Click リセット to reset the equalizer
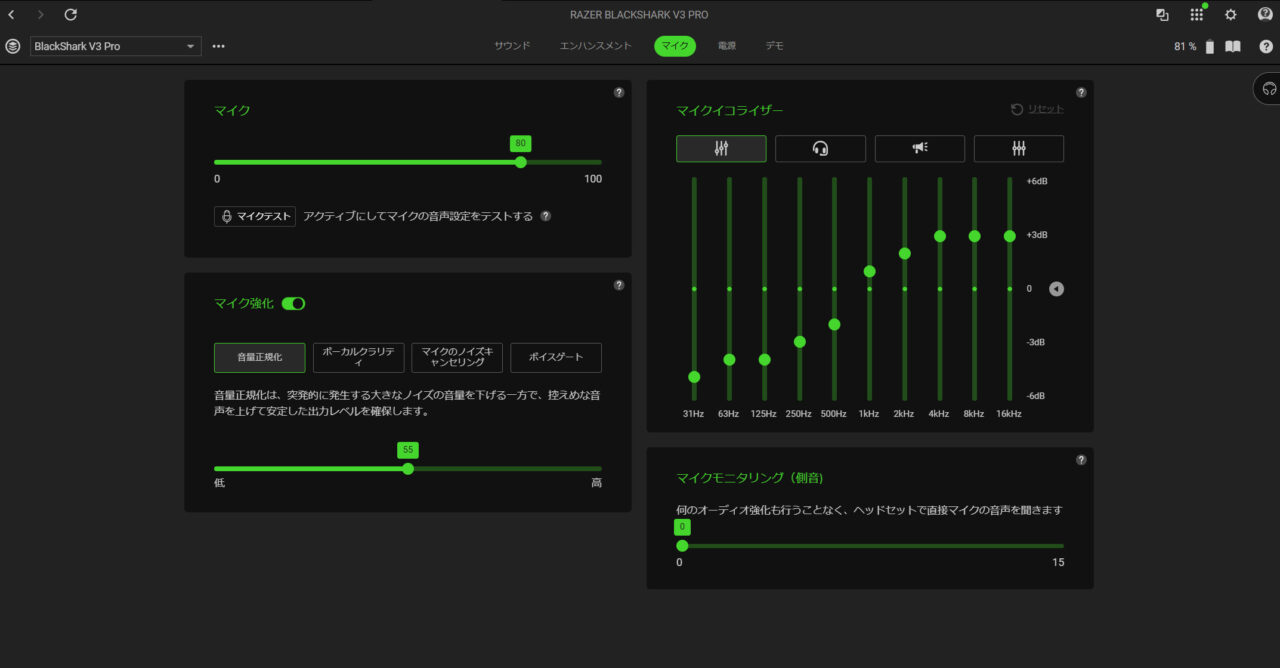 pyautogui.click(x=1037, y=109)
